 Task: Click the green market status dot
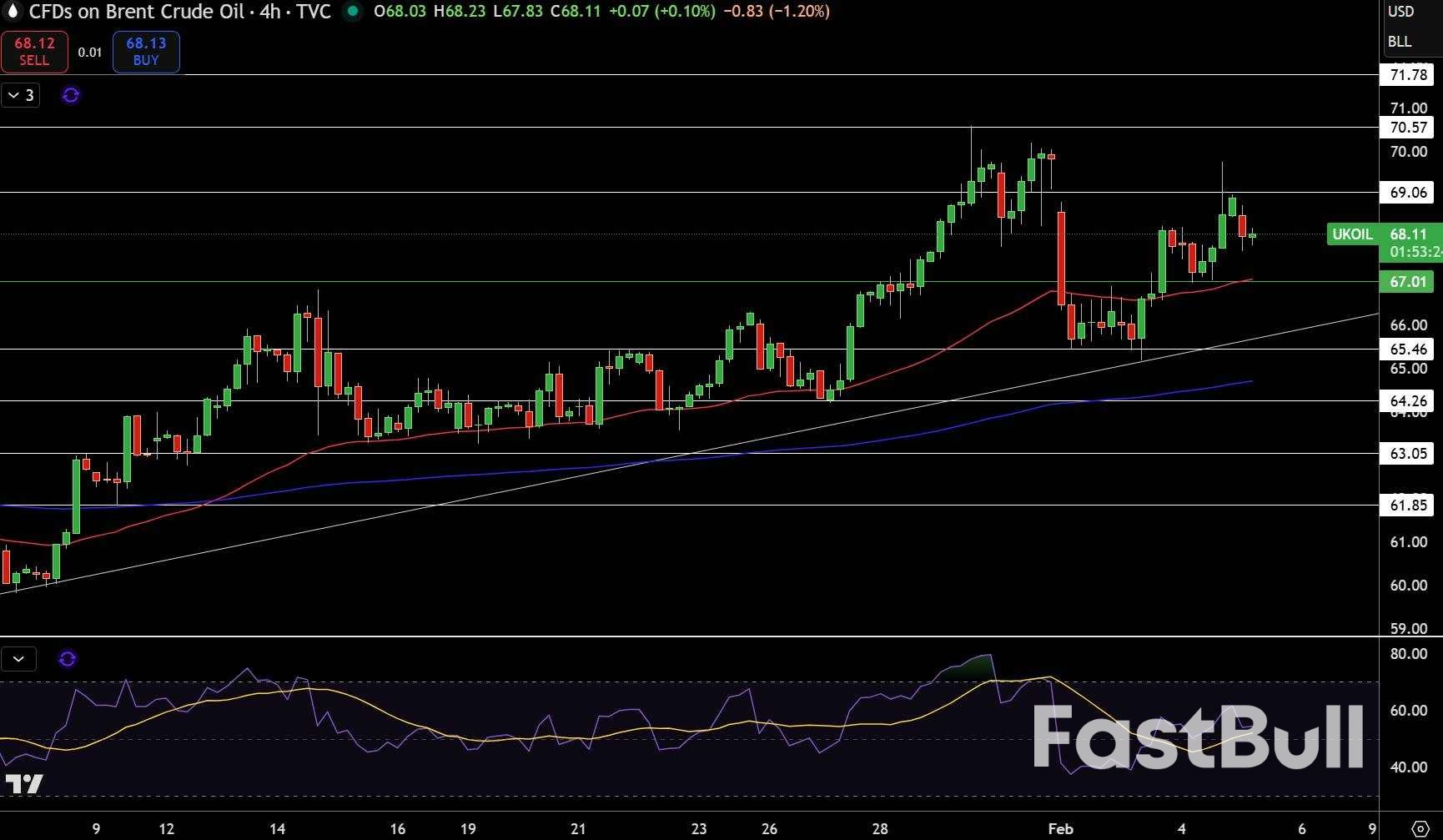353,12
